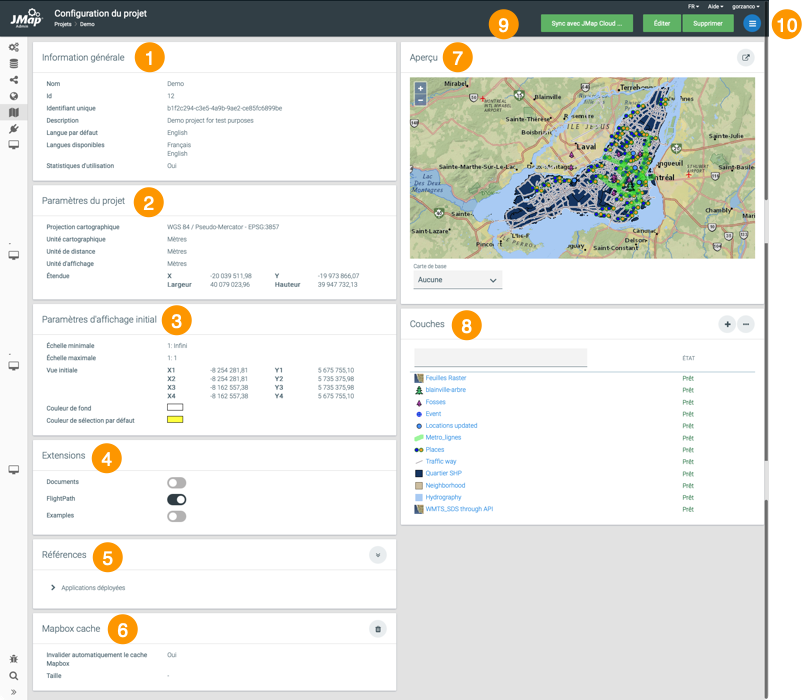
Task: Open the map preview in external window
Action: tap(745, 58)
